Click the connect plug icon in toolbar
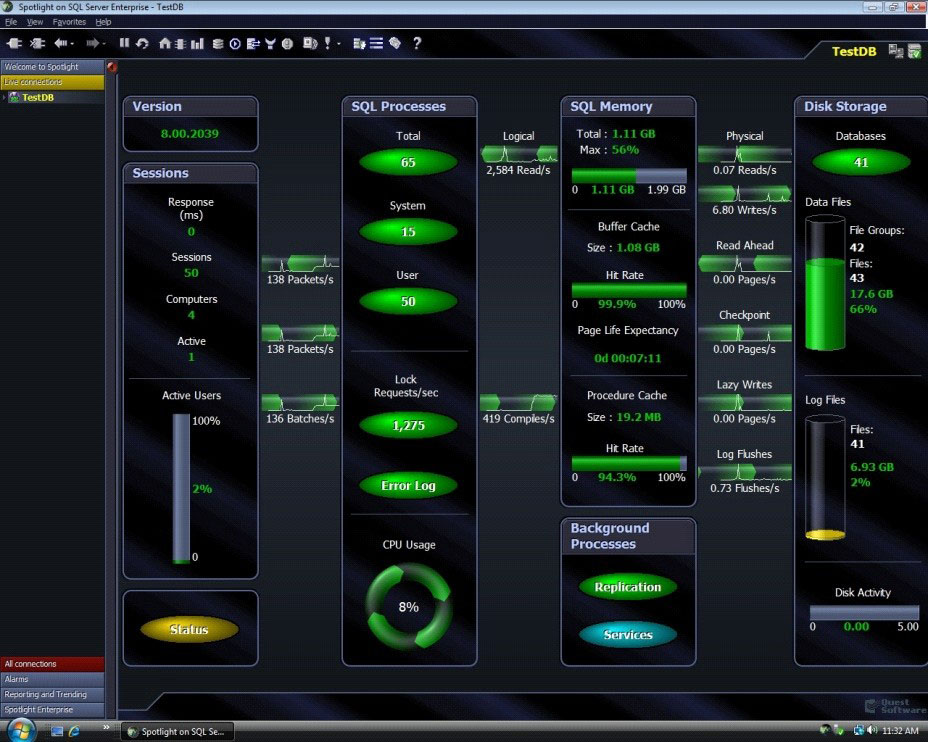Image resolution: width=928 pixels, height=742 pixels. [14, 43]
